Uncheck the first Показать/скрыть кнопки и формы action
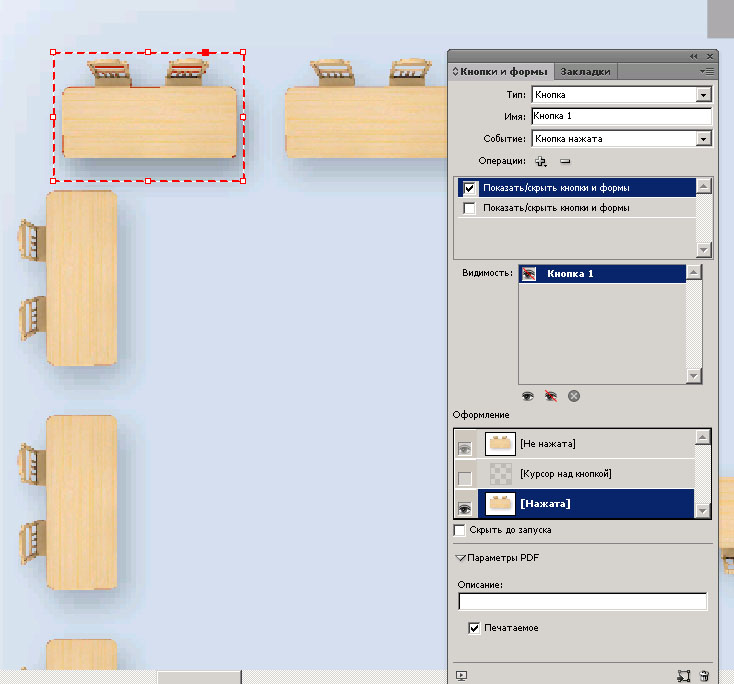 pyautogui.click(x=470, y=188)
